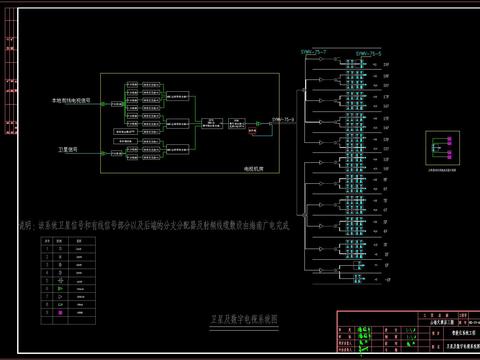
Task: Select the 本地有线电视信号 label text
Action: 71,100
